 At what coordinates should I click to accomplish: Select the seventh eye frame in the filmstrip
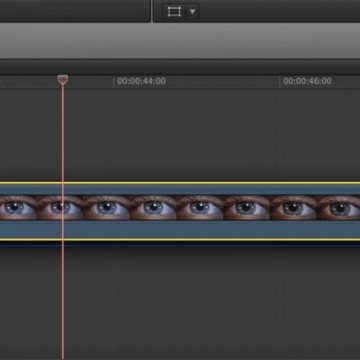[x=293, y=208]
